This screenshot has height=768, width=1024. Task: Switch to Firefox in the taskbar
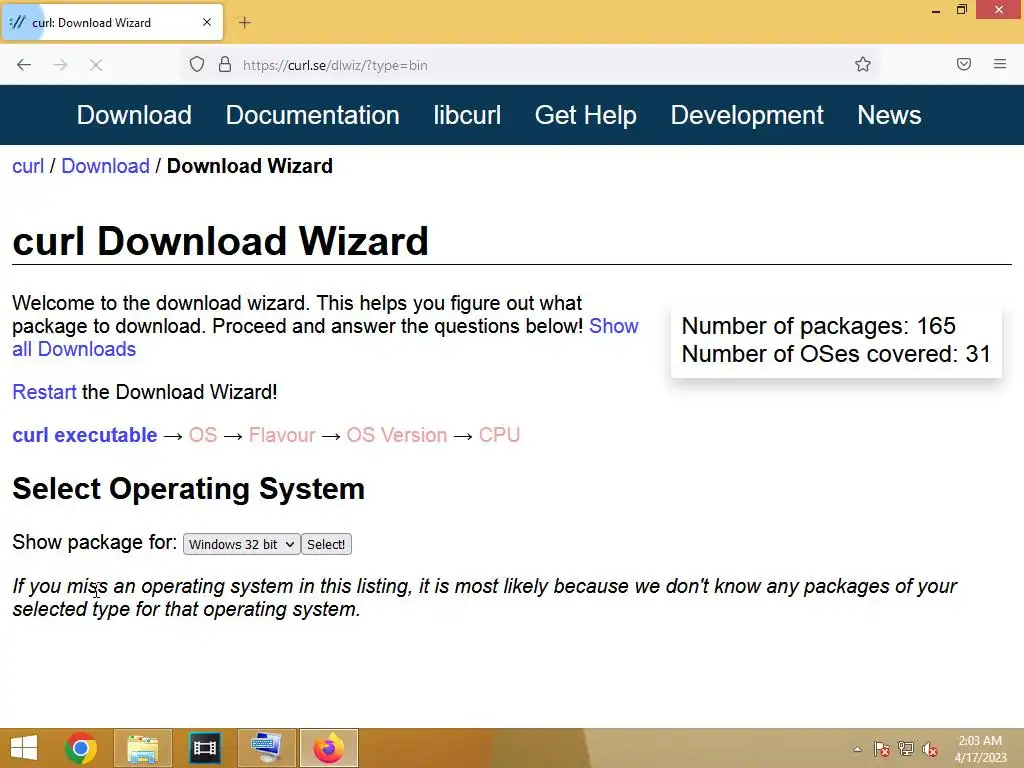click(x=328, y=748)
